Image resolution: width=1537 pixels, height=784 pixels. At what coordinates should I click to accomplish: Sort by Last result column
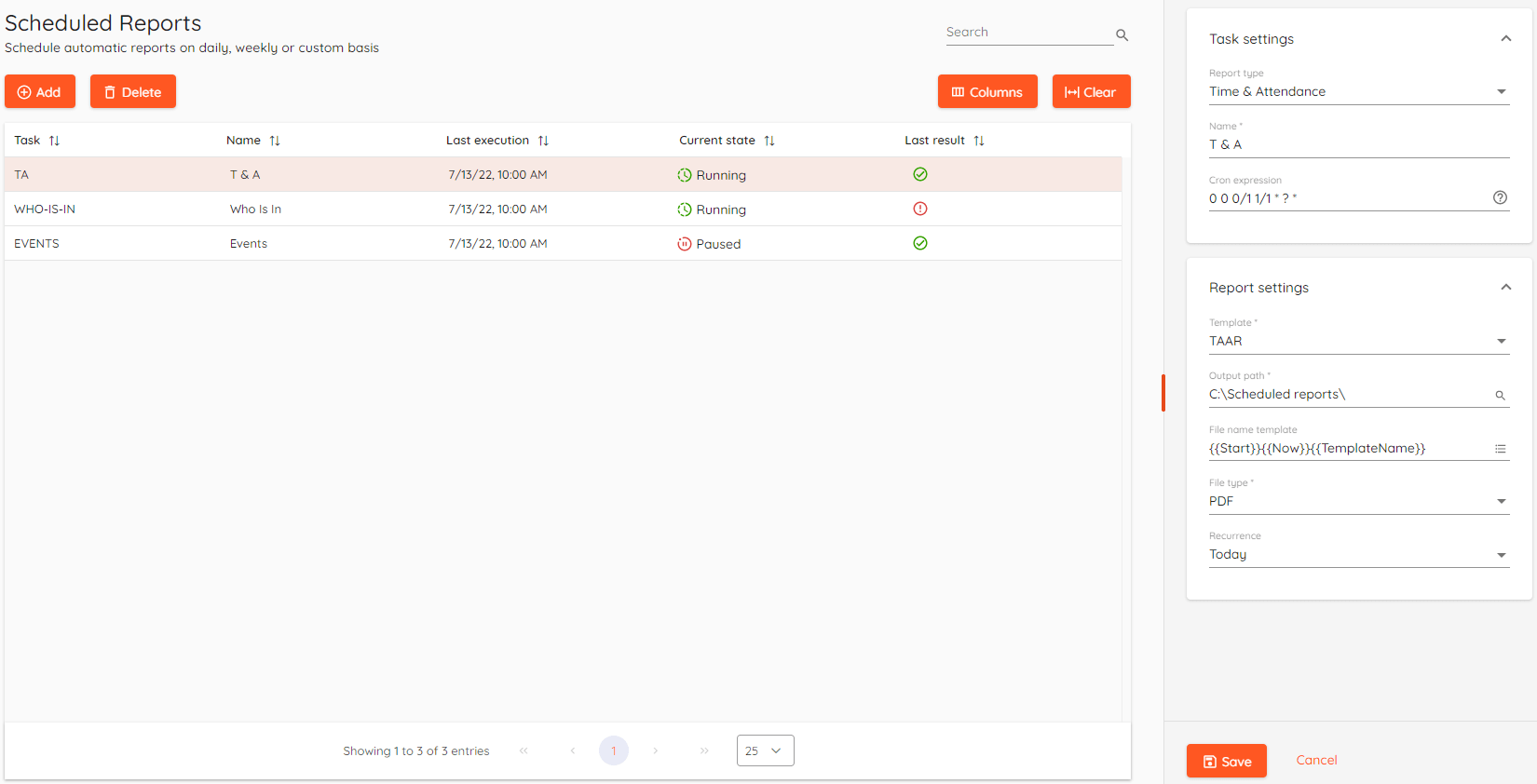(x=979, y=141)
